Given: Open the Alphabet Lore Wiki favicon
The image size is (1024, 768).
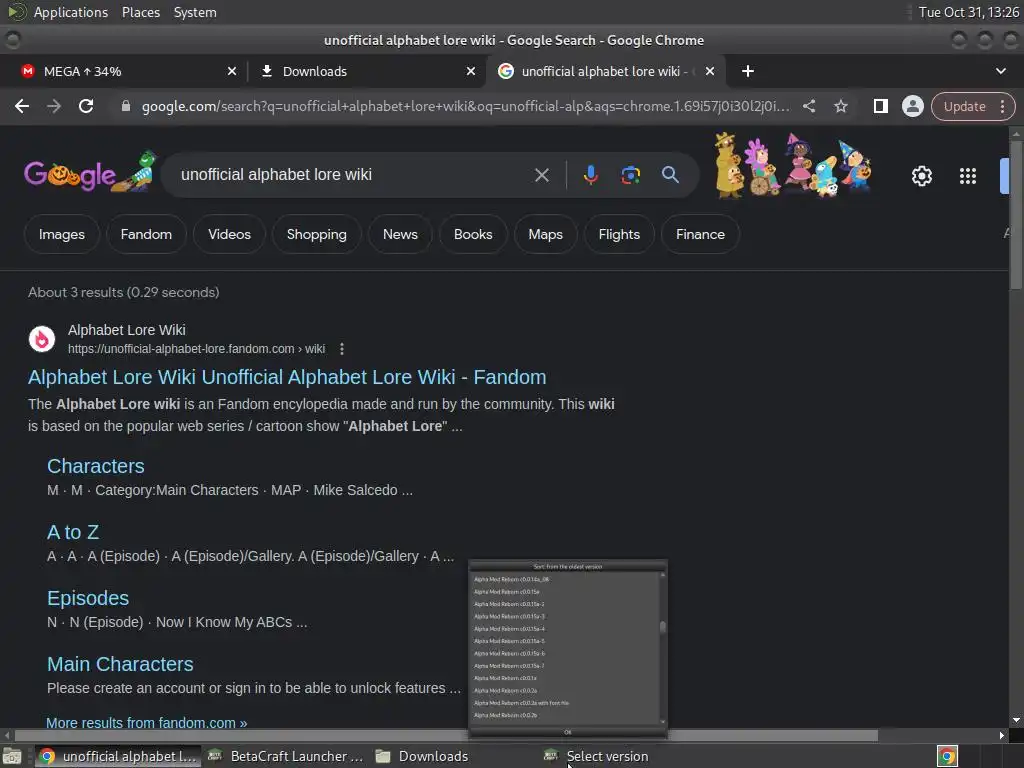Looking at the screenshot, I should [x=42, y=339].
